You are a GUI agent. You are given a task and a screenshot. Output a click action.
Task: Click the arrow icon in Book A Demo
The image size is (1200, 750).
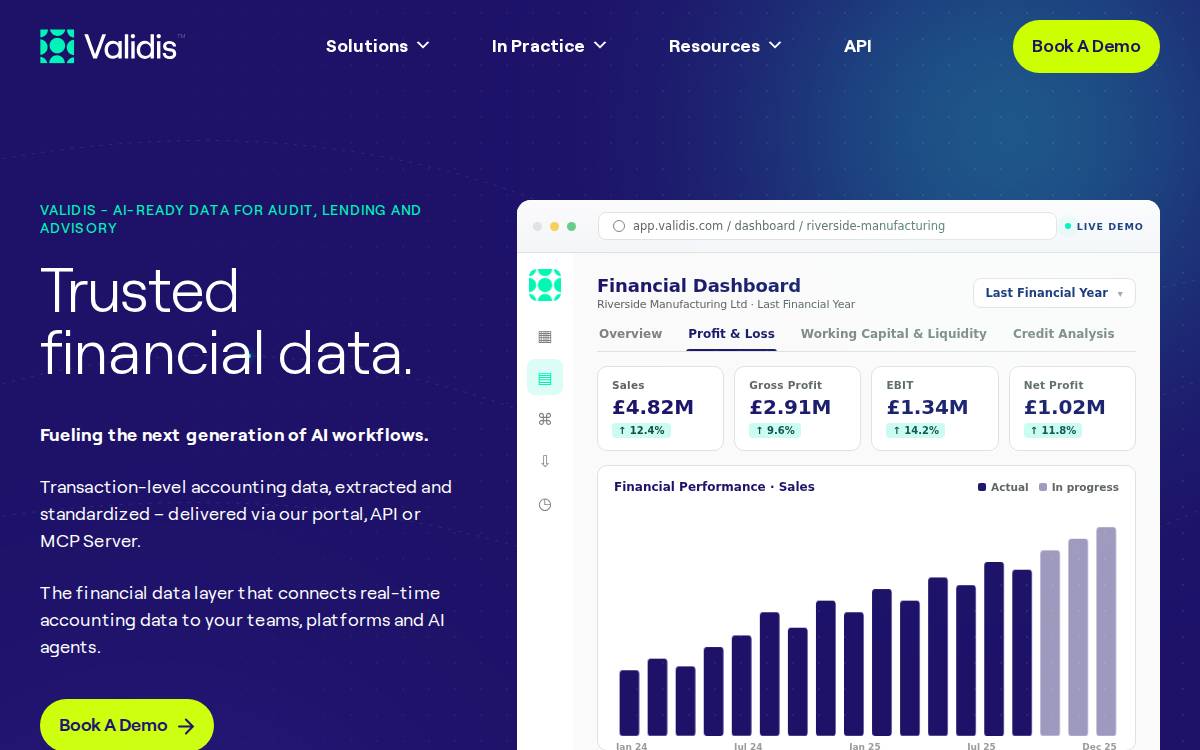186,726
